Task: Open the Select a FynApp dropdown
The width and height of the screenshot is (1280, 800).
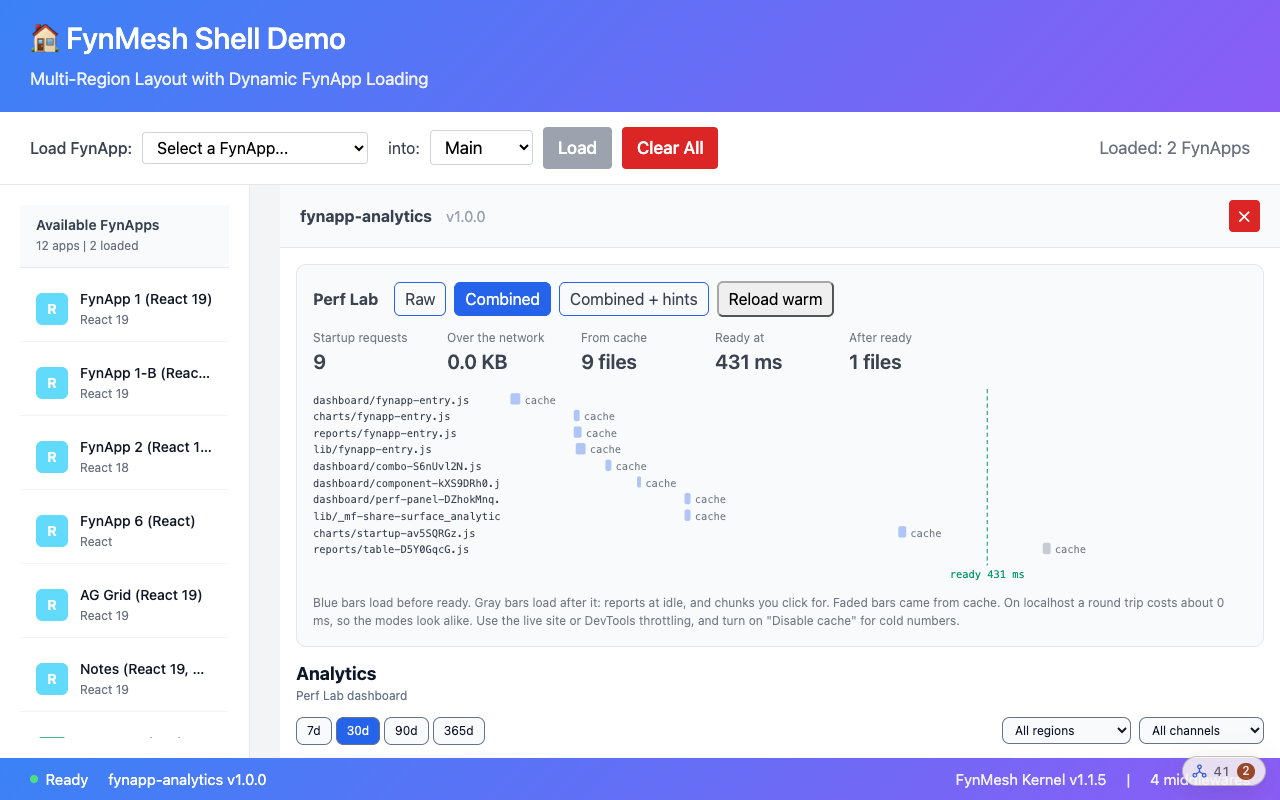Action: coord(255,148)
